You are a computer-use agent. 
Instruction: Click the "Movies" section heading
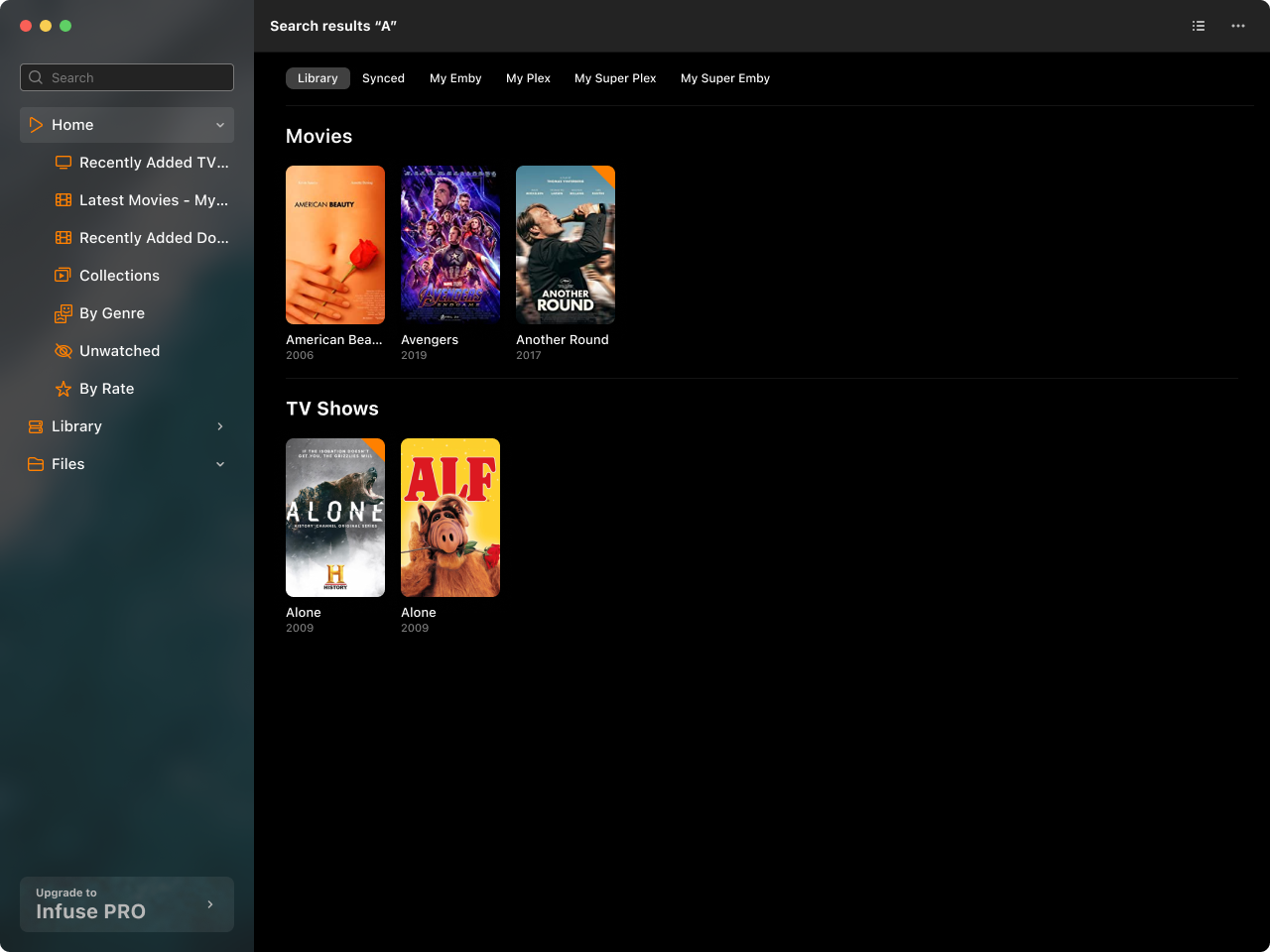(319, 136)
